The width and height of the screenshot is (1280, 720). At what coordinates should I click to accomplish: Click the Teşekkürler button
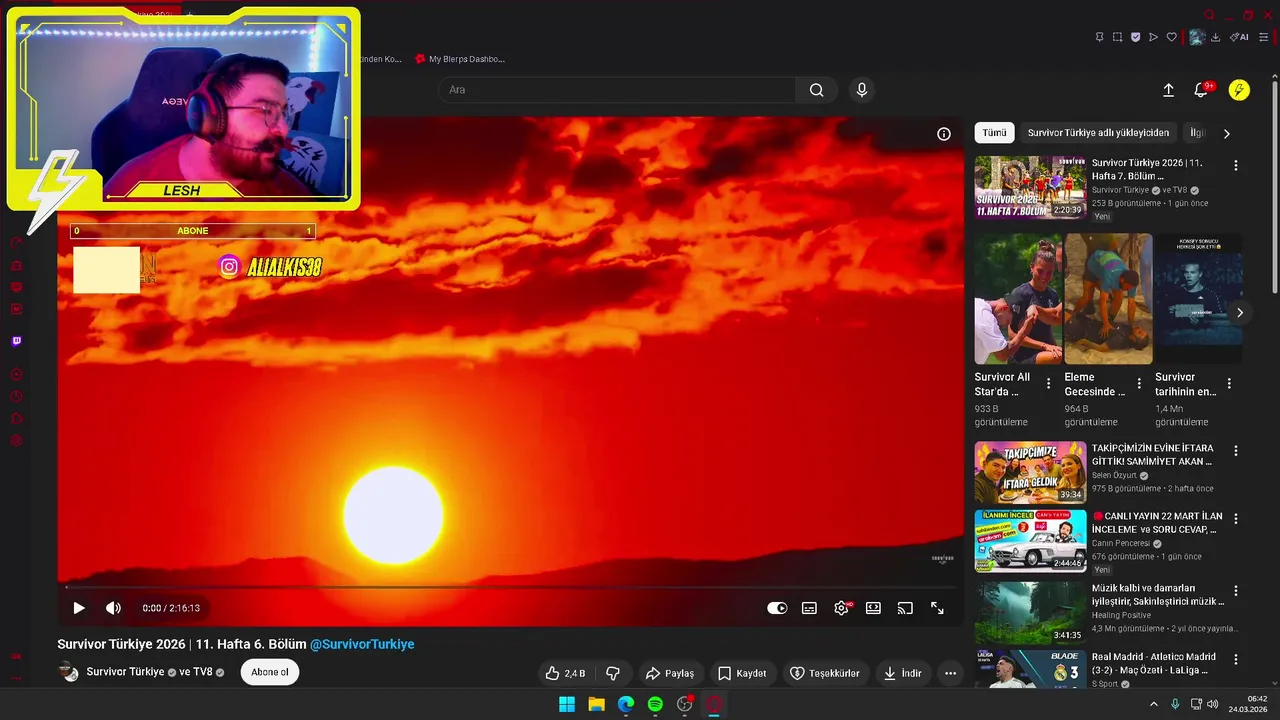click(825, 673)
